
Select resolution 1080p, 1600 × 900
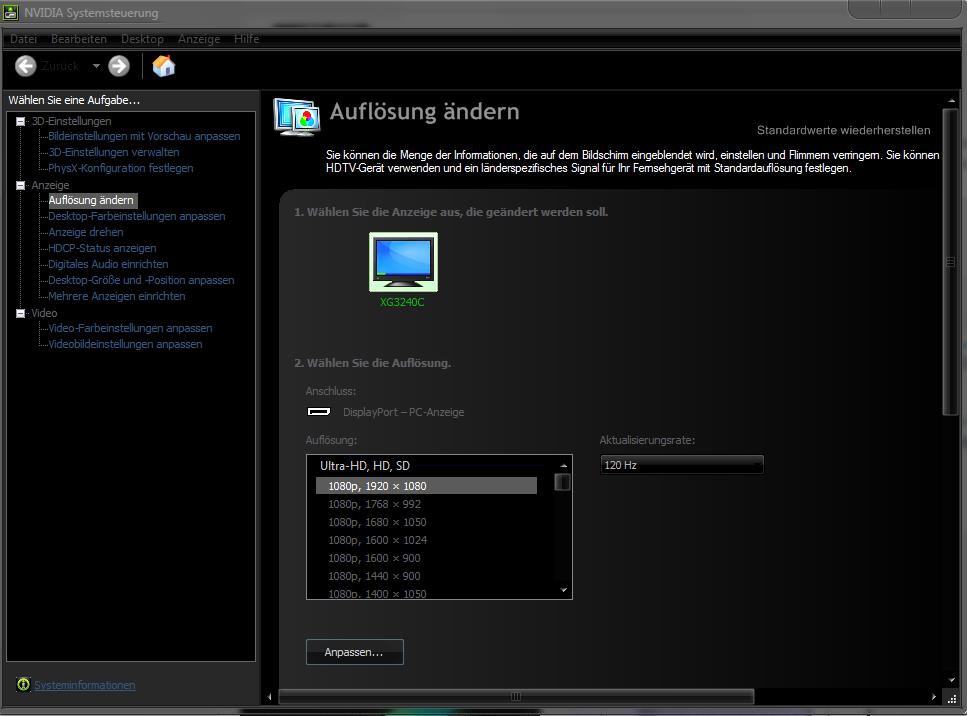(426, 558)
